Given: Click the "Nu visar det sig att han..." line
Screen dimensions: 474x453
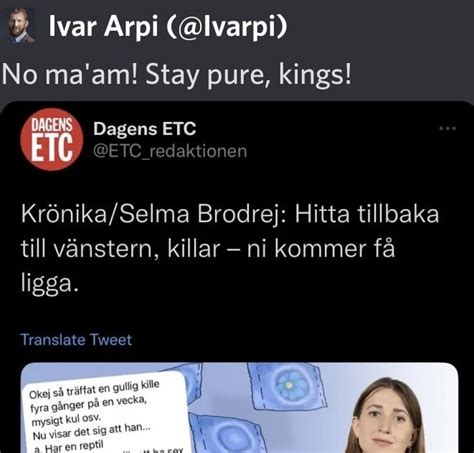Looking at the screenshot, I should (91, 431).
